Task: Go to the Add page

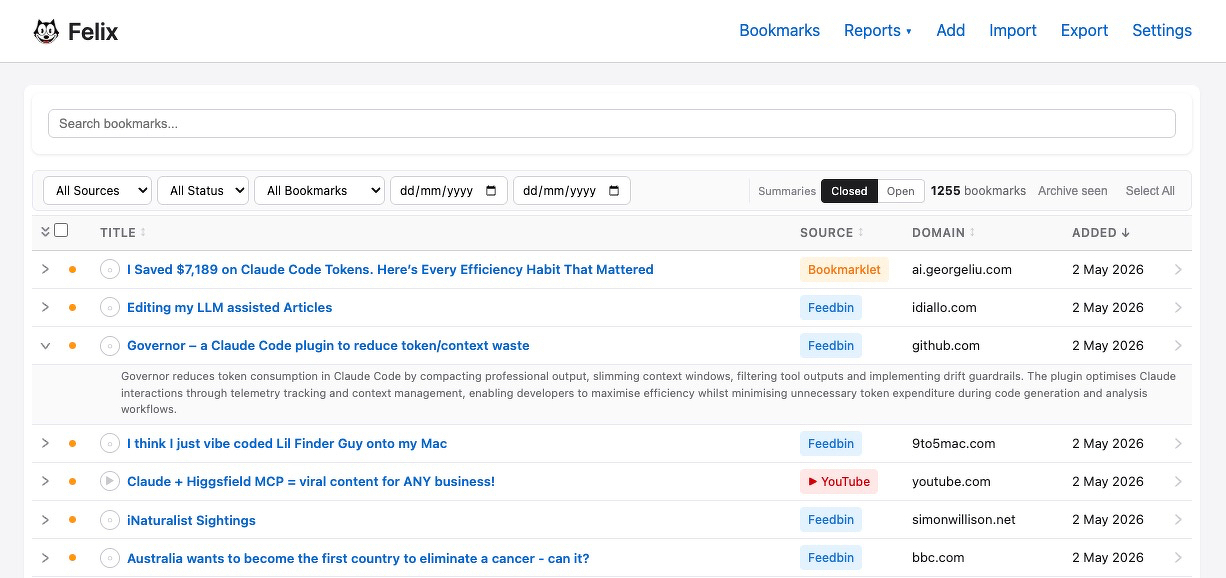Action: click(x=950, y=30)
